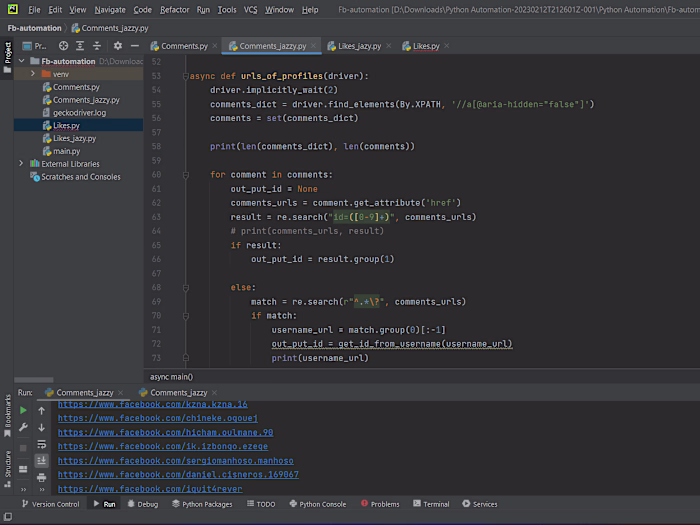The width and height of the screenshot is (700, 525).
Task: Toggle soft-wrap in Run output
Action: (x=42, y=444)
